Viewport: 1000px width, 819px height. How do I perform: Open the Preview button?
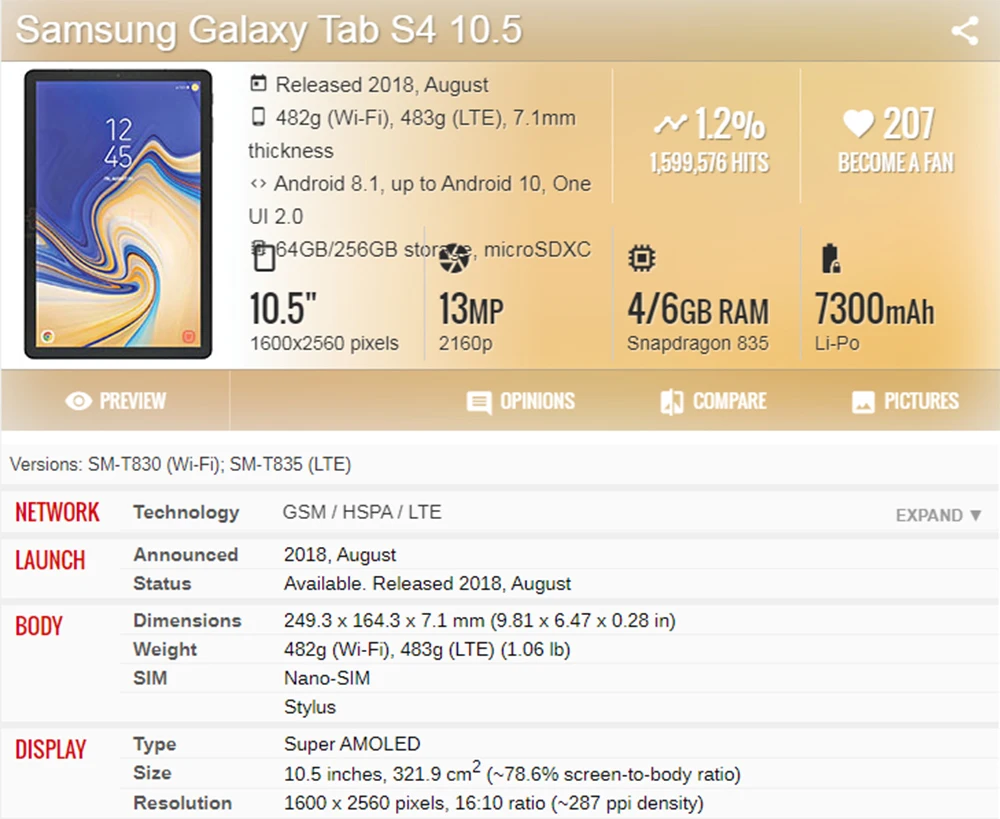pyautogui.click(x=115, y=401)
